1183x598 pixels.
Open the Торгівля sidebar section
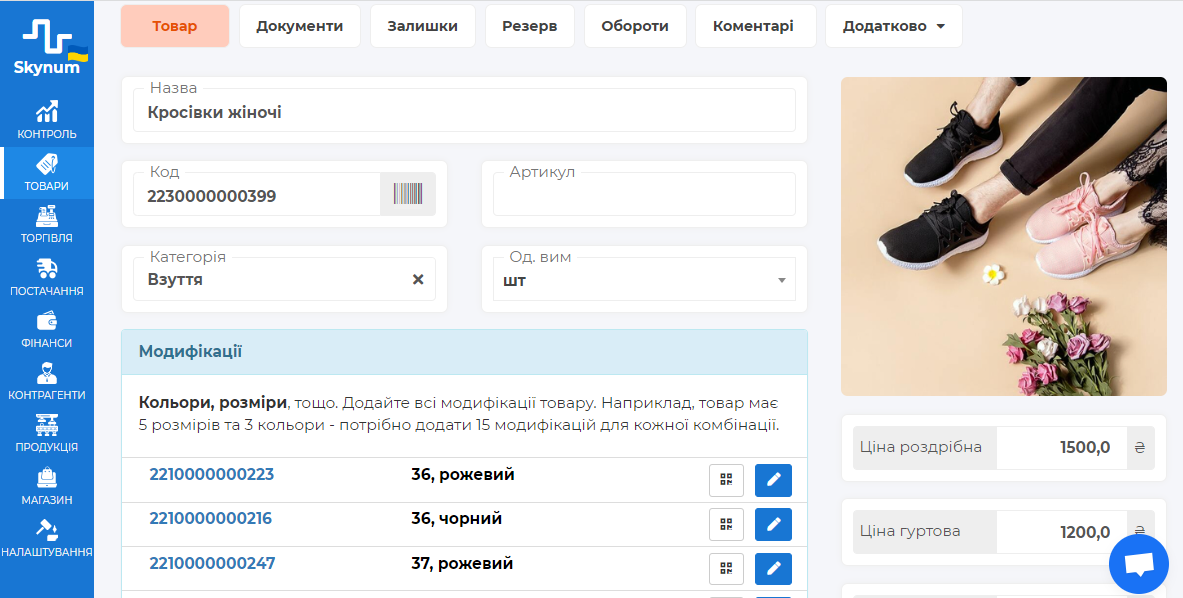[x=47, y=225]
